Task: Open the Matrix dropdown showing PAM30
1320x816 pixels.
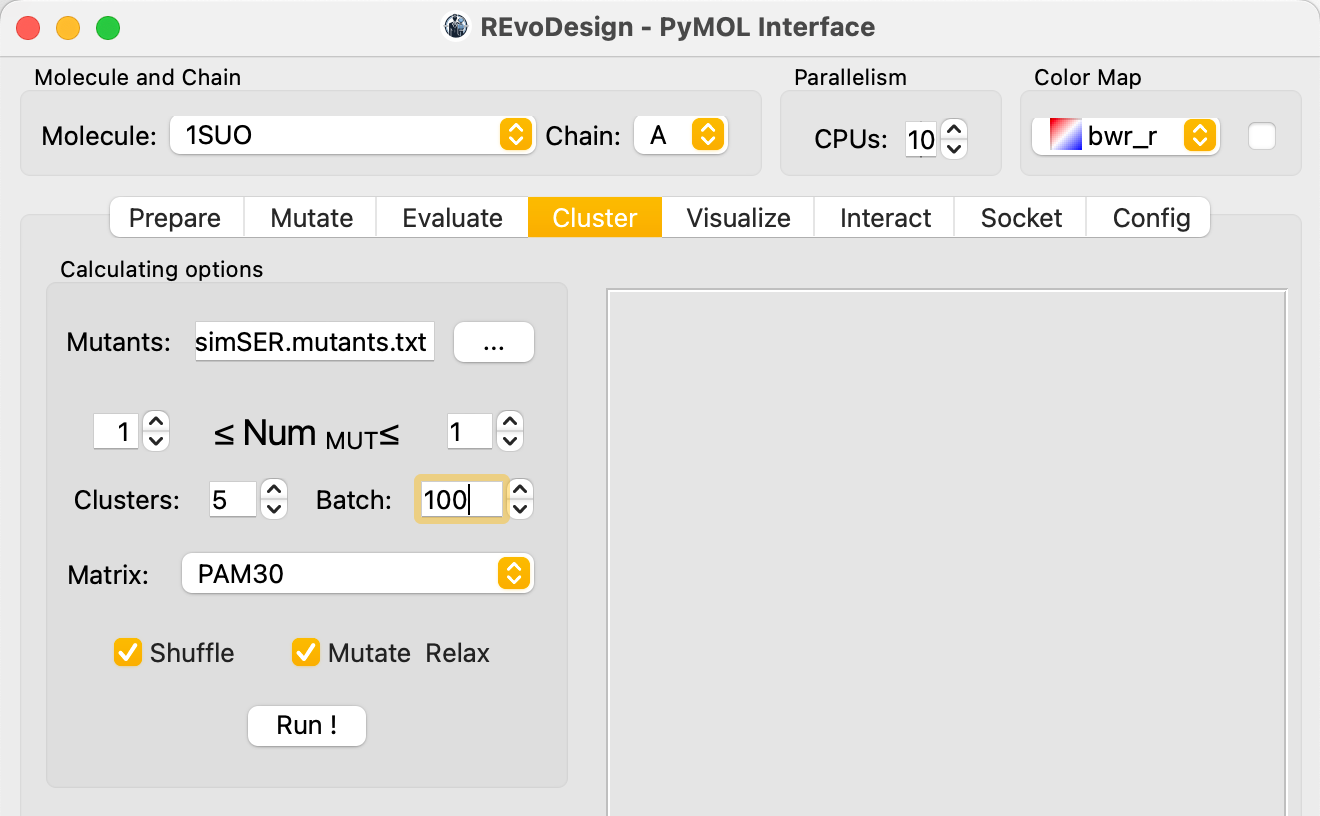Action: (358, 573)
